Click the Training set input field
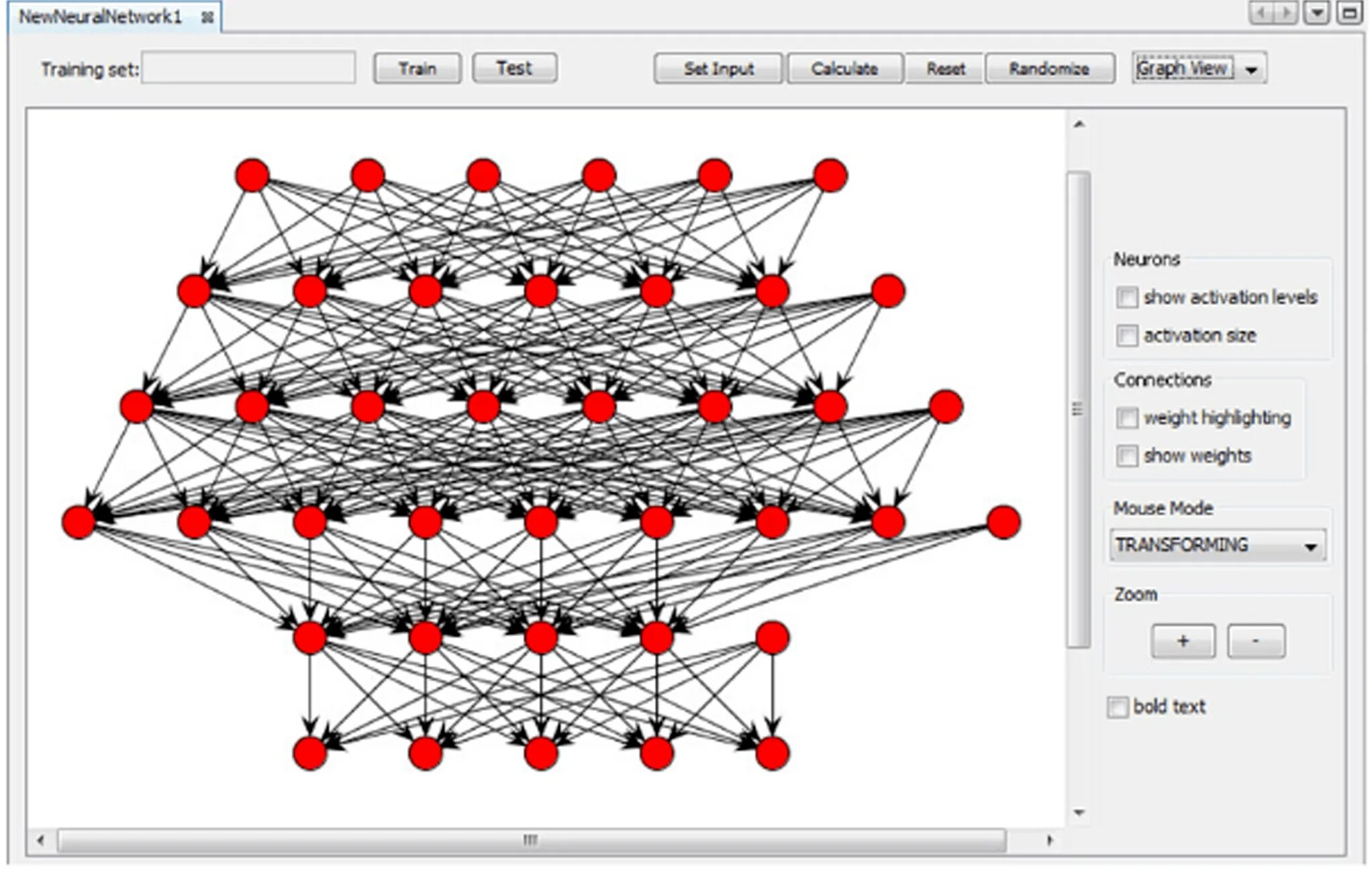 coord(248,68)
